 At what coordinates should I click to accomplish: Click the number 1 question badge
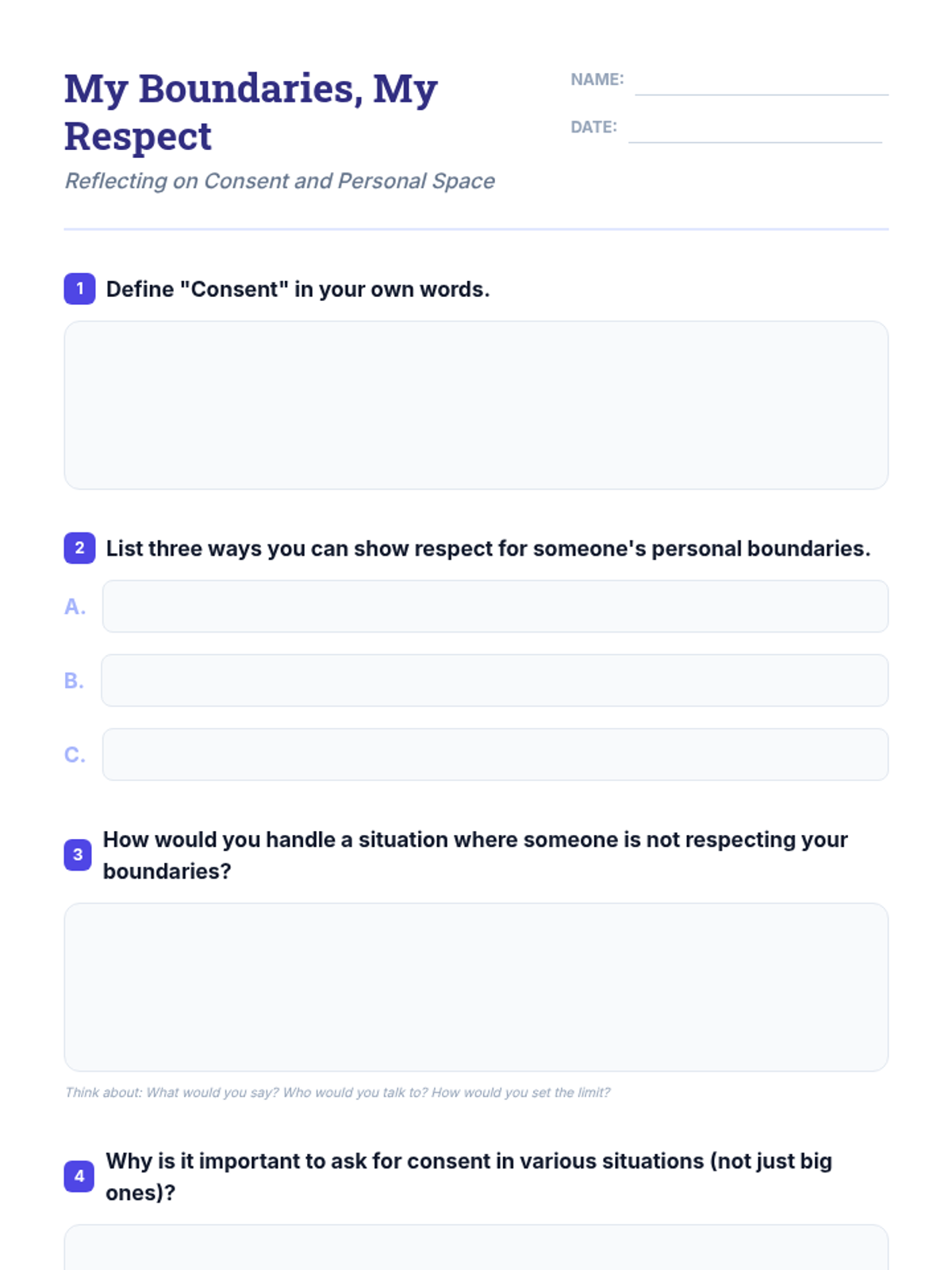point(79,289)
